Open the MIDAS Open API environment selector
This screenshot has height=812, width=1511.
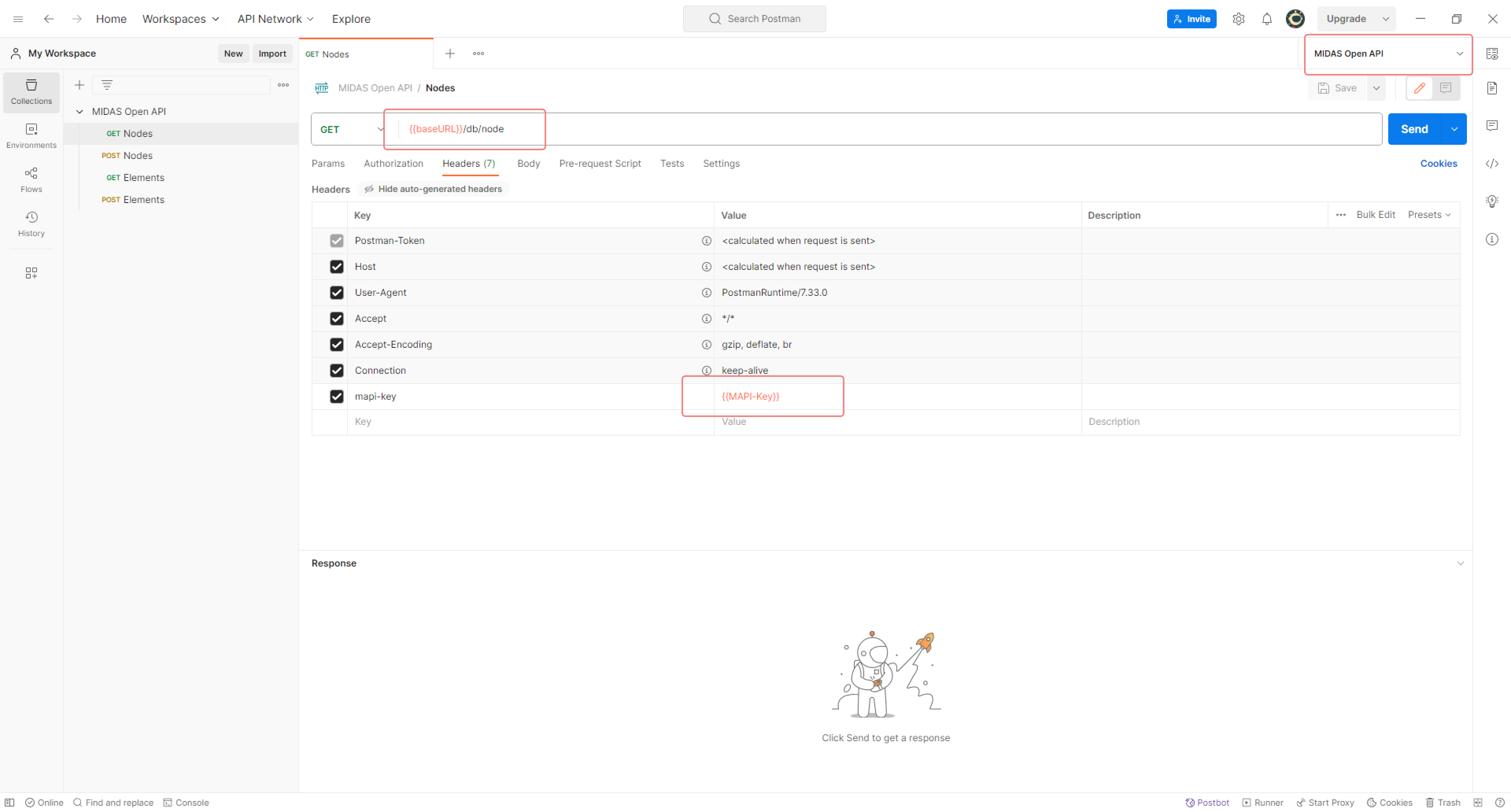point(1388,54)
